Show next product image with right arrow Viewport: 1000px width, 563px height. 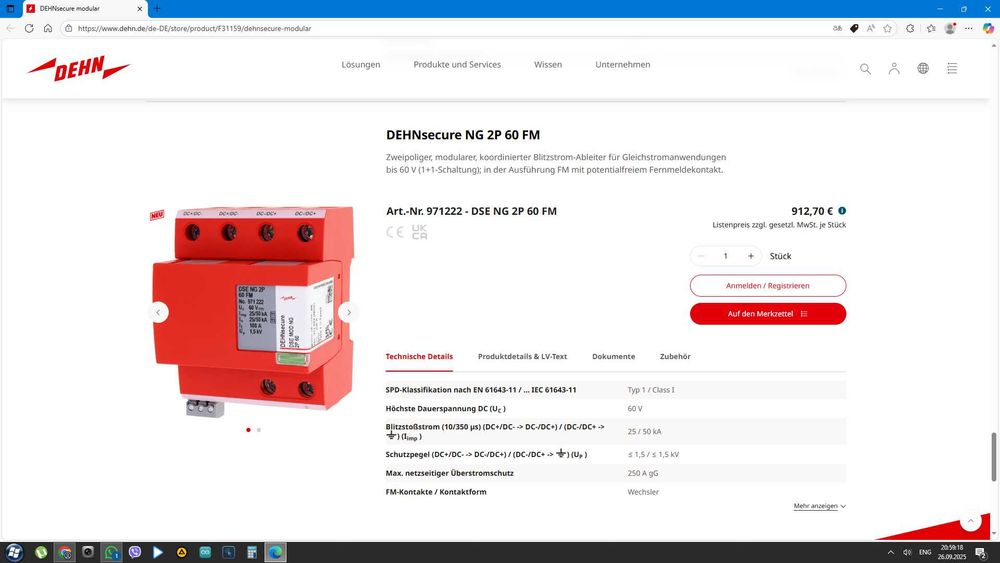(x=348, y=312)
